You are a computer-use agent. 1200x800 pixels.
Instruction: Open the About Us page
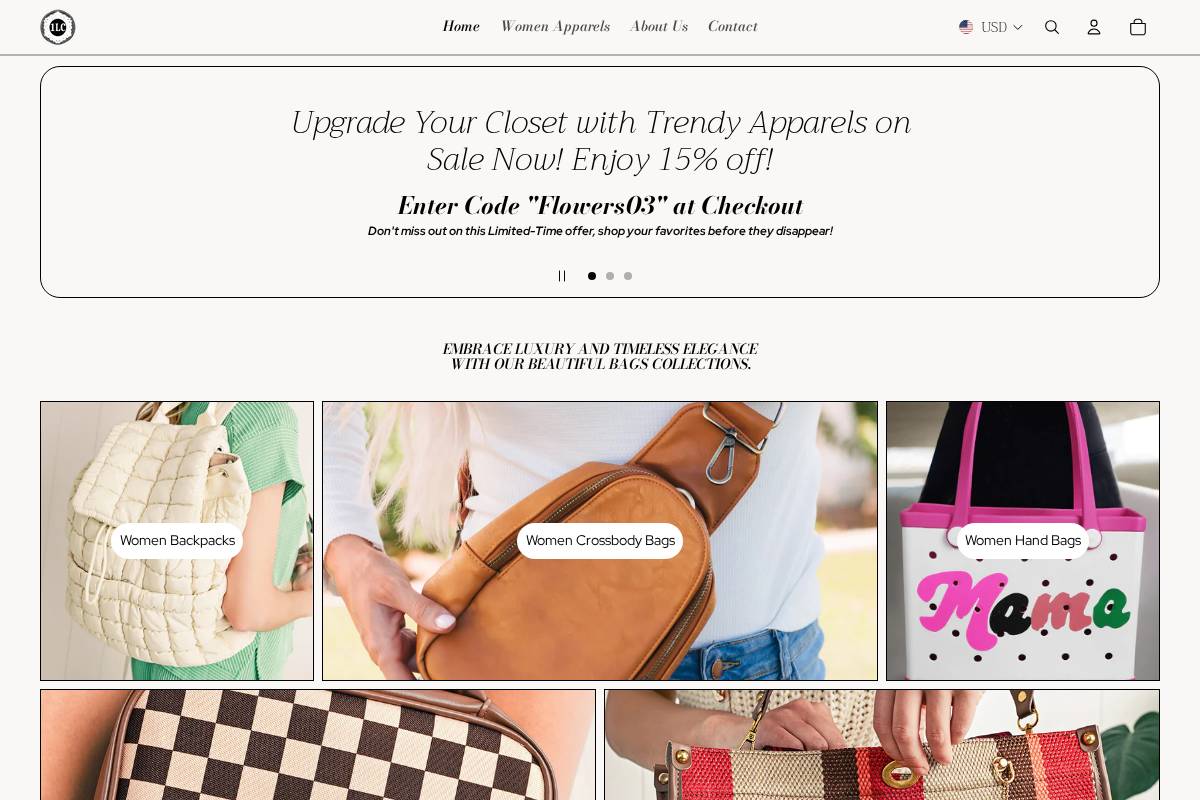click(x=659, y=27)
